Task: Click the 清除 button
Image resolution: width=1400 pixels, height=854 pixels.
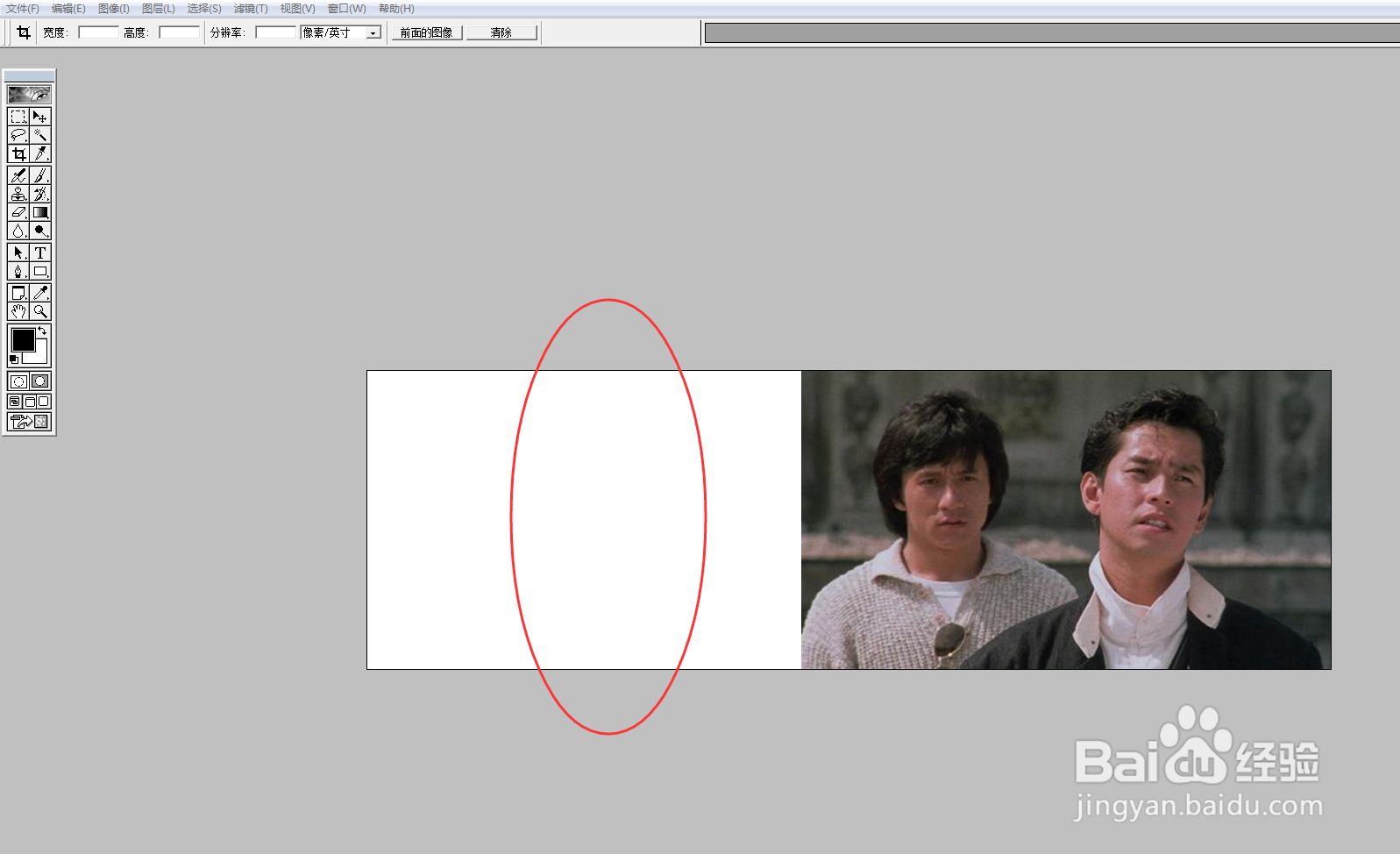Action: [x=501, y=32]
